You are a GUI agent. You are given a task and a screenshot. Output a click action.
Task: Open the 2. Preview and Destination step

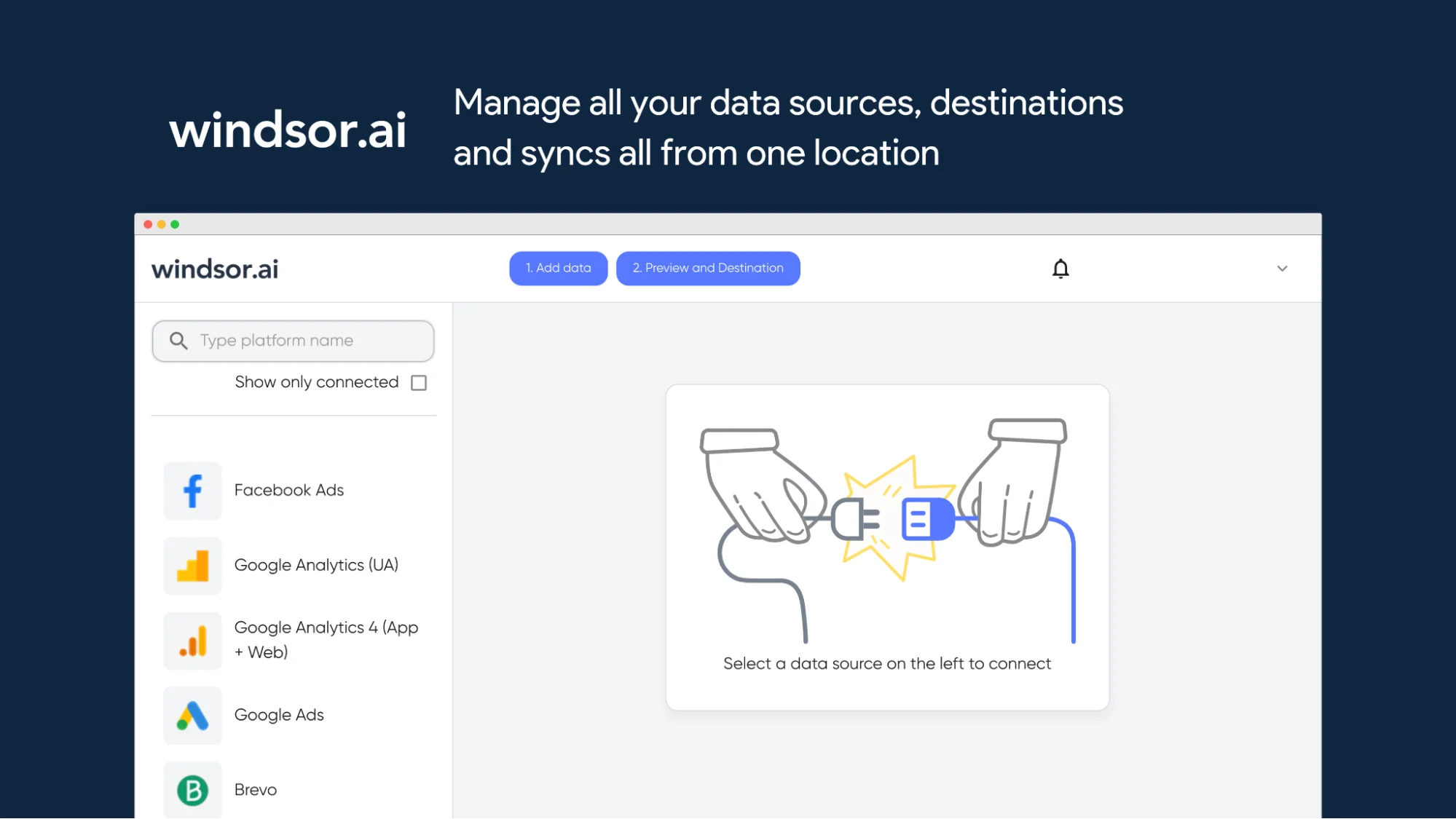(707, 268)
